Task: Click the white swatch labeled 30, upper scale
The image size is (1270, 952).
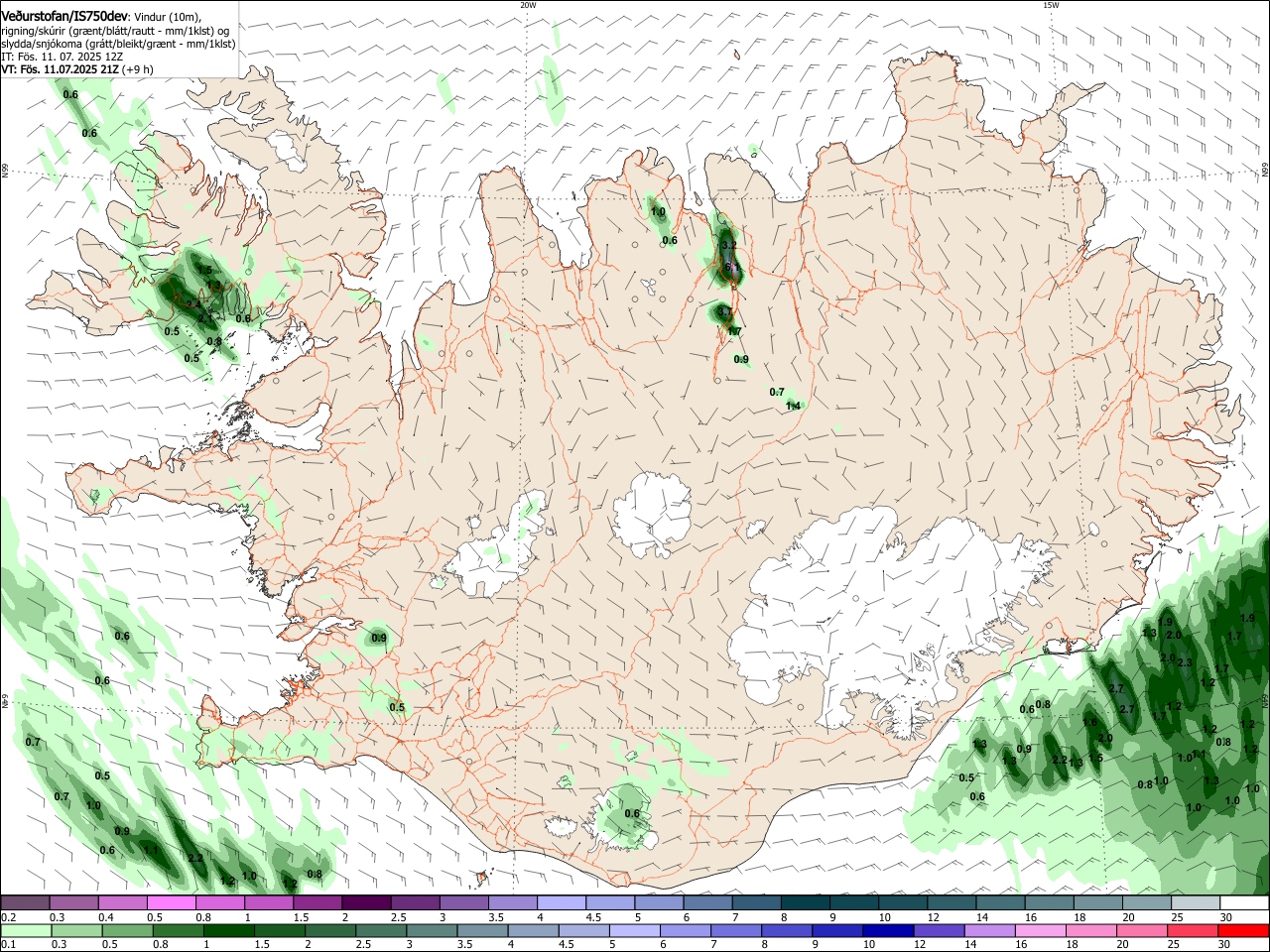Action: (1243, 902)
